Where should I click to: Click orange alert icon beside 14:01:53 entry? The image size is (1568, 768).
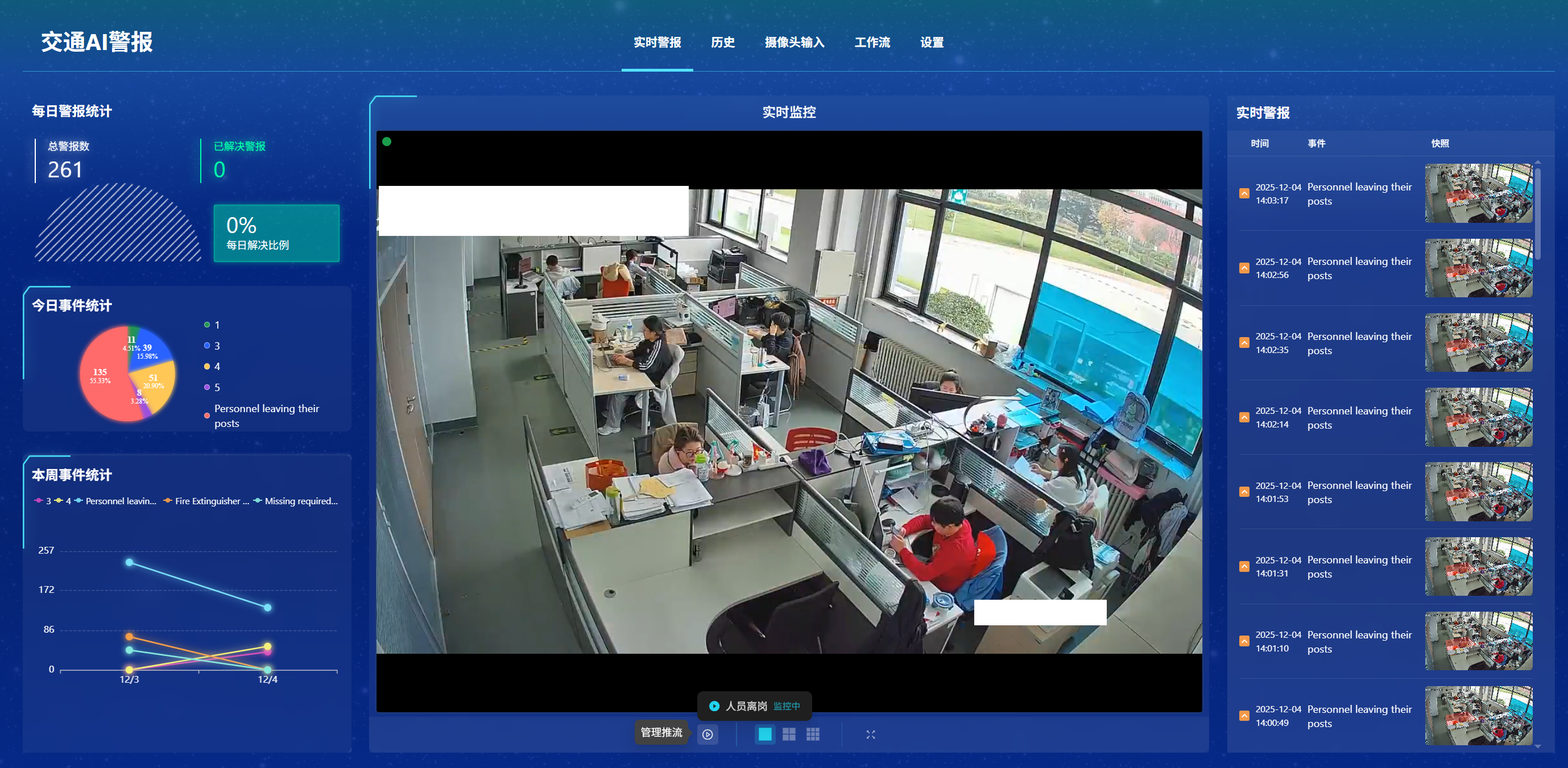coord(1244,492)
